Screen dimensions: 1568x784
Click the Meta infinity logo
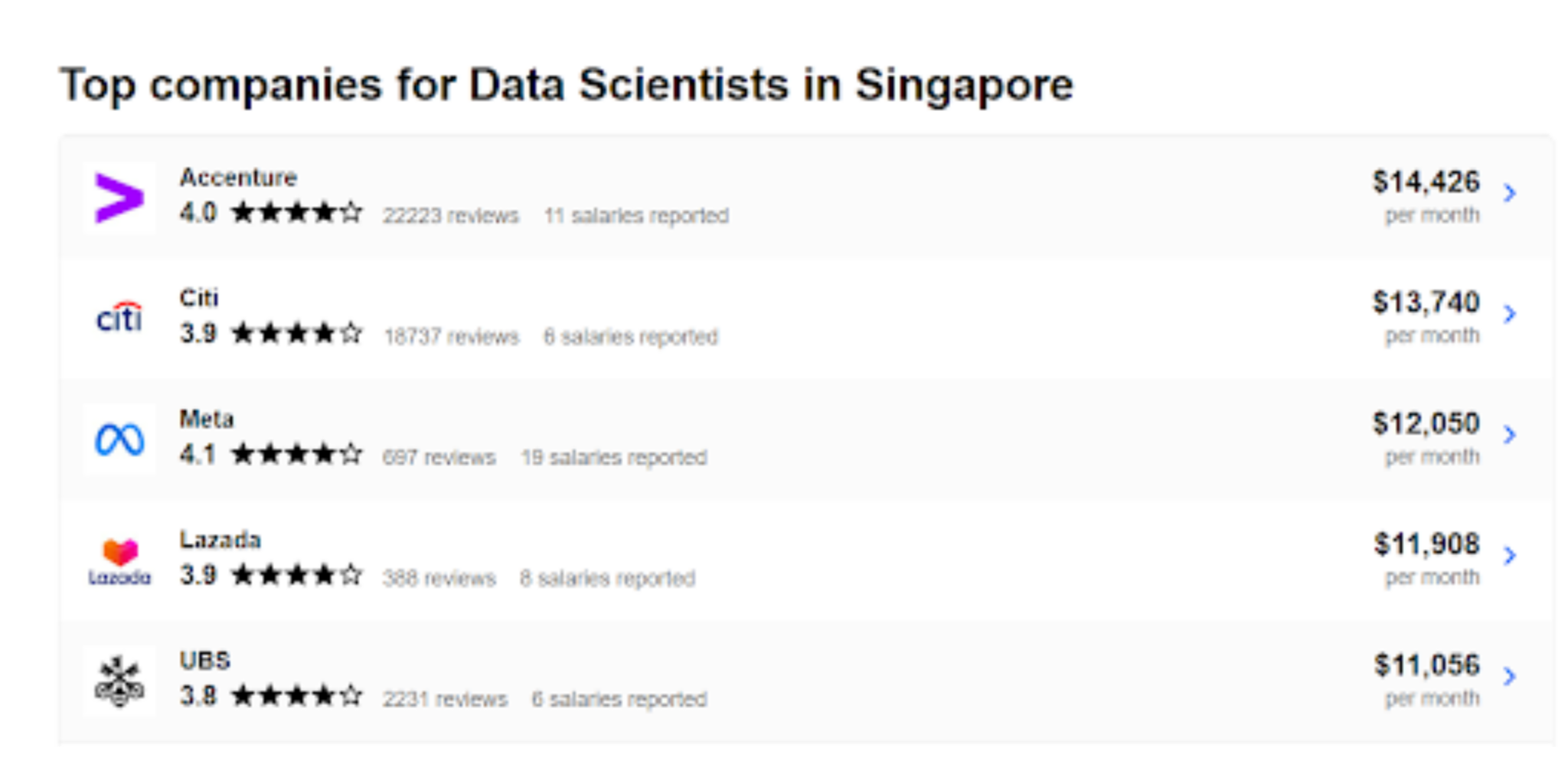click(119, 438)
